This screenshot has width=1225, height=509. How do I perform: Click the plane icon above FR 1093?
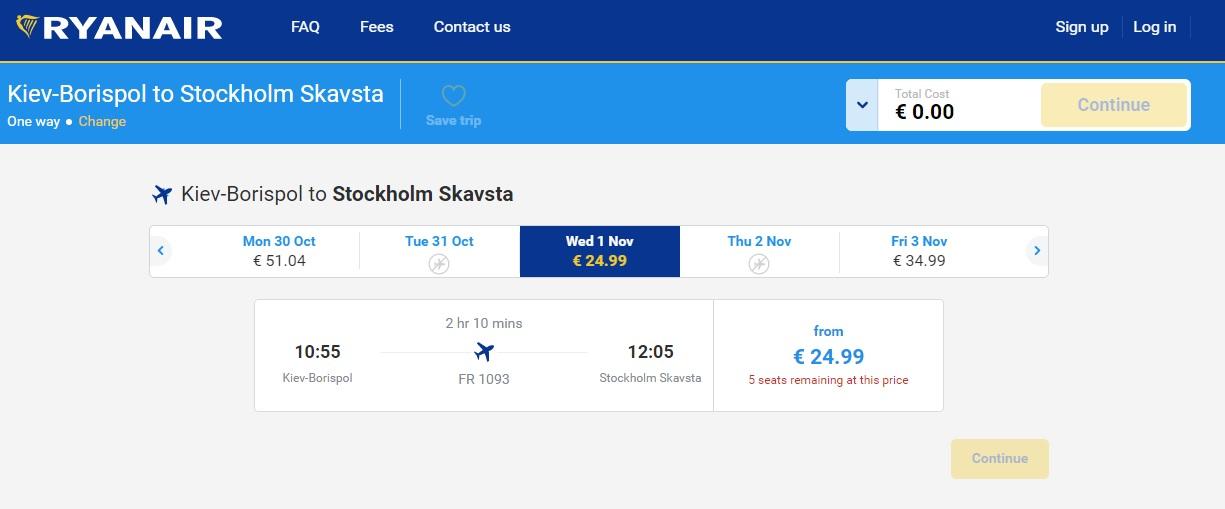(484, 352)
